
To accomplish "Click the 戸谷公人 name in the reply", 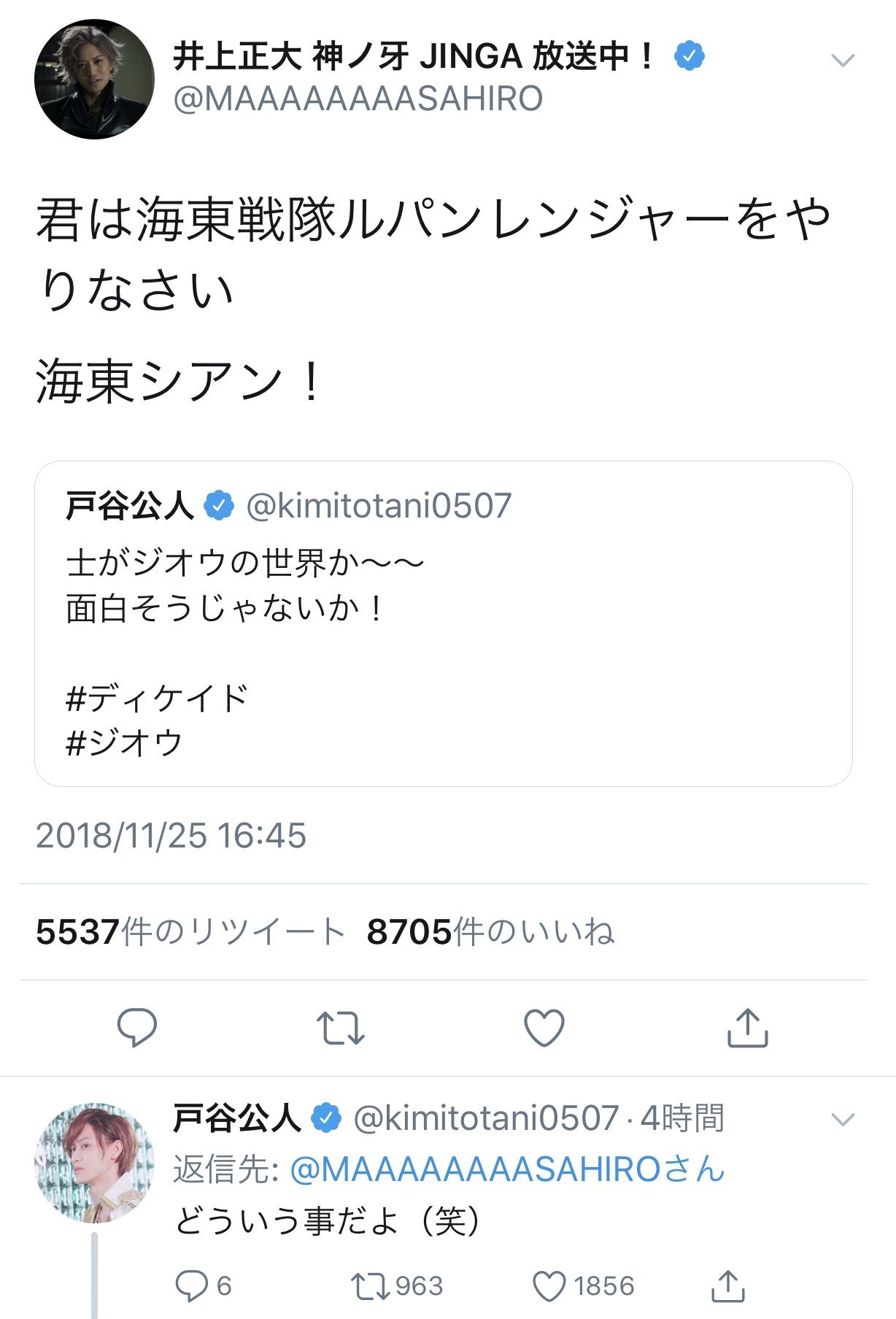I will (x=236, y=1118).
